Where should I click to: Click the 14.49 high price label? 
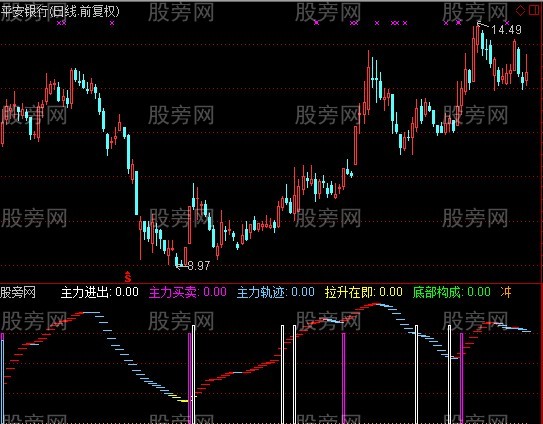(506, 30)
